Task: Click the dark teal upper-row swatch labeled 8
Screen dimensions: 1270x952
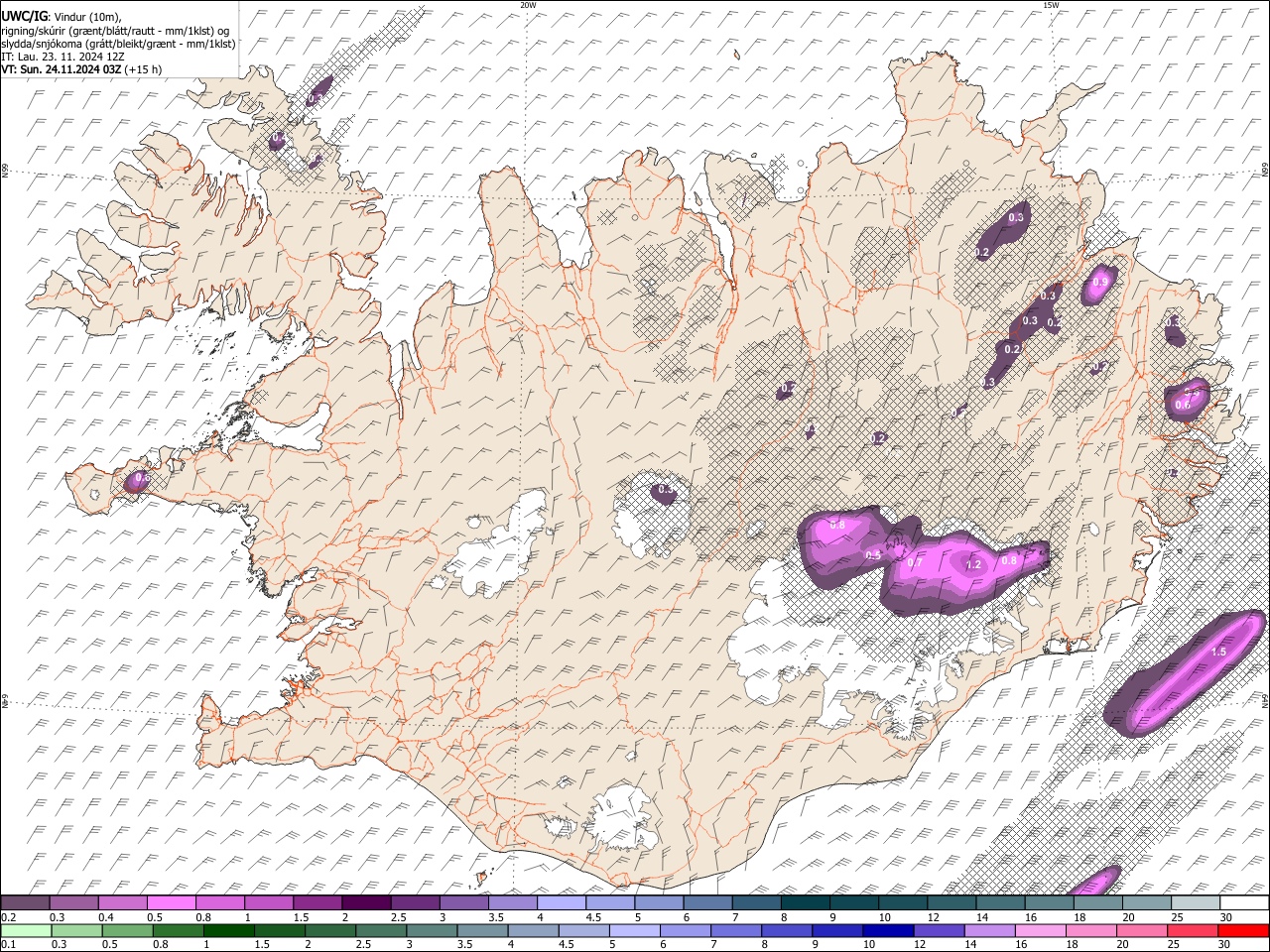Action: click(x=805, y=903)
